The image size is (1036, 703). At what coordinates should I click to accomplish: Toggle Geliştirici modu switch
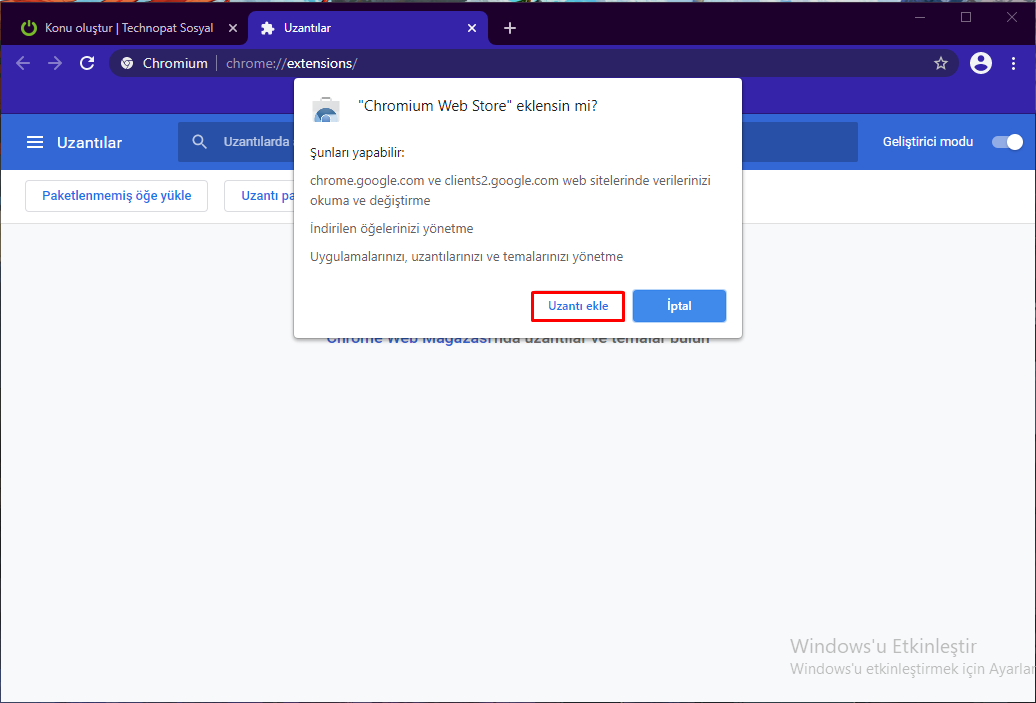1008,141
